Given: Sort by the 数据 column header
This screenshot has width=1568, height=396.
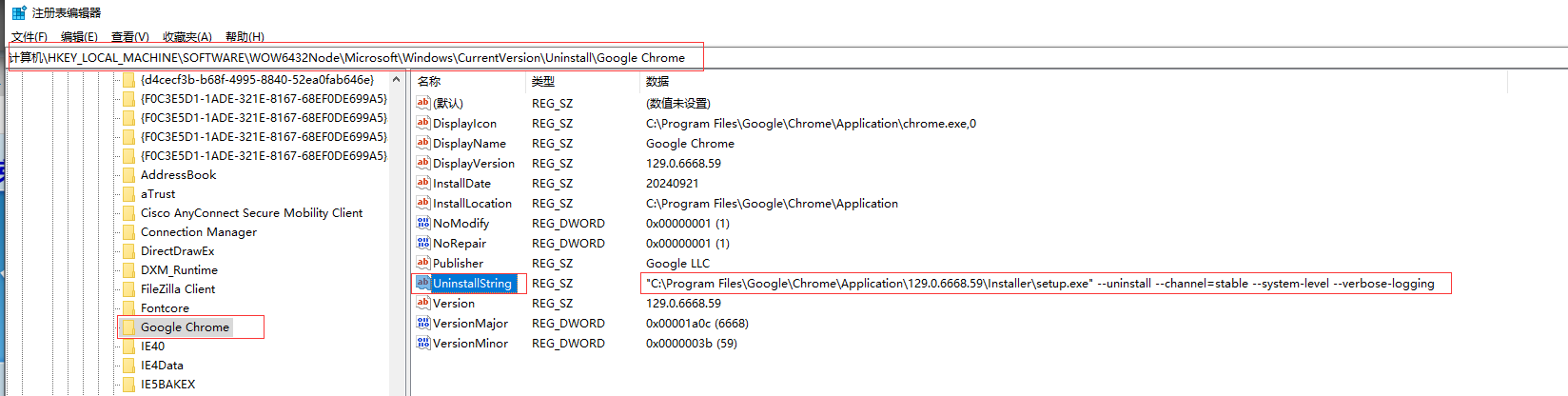Looking at the screenshot, I should [x=657, y=82].
